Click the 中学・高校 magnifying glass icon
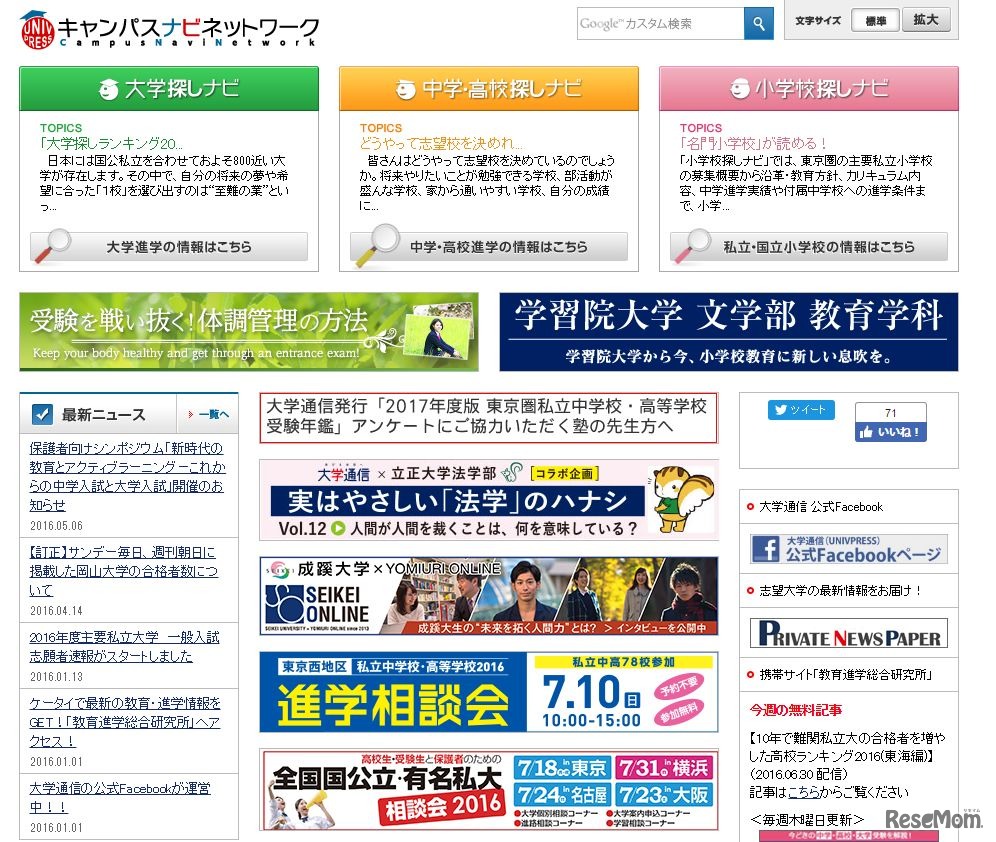 (x=377, y=245)
